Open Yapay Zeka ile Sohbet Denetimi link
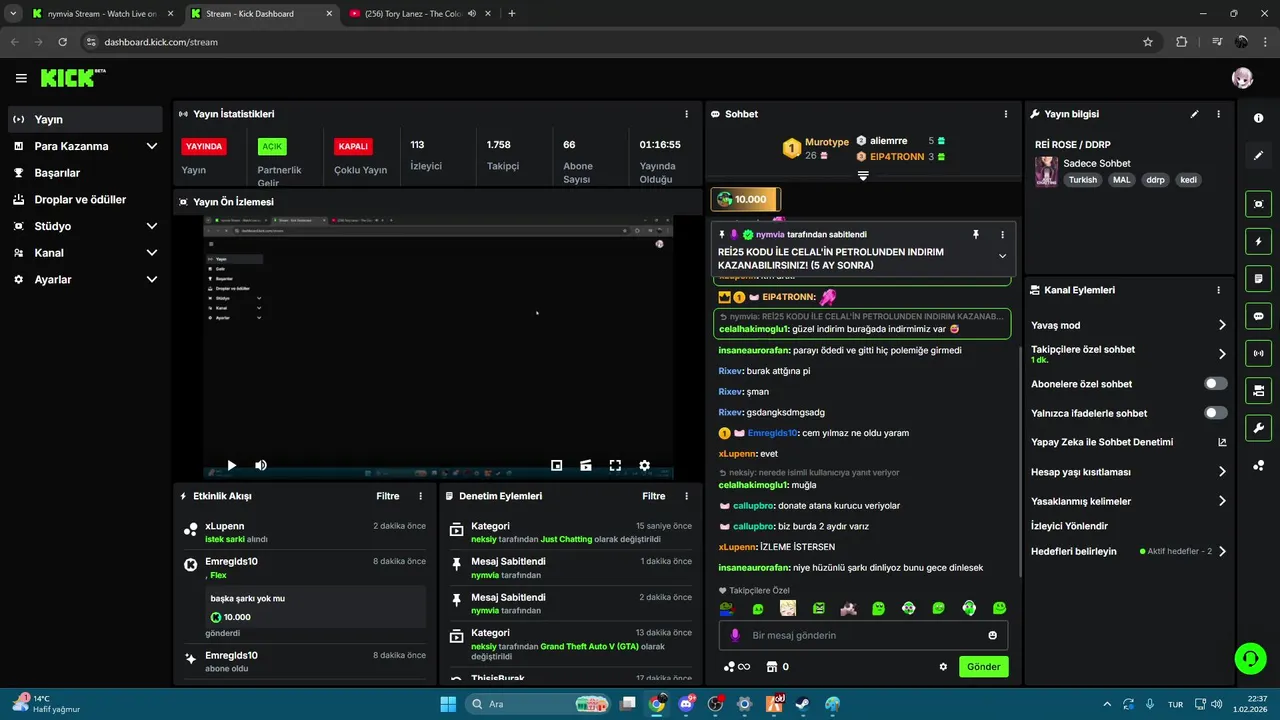The height and width of the screenshot is (720, 1280). [x=1129, y=442]
